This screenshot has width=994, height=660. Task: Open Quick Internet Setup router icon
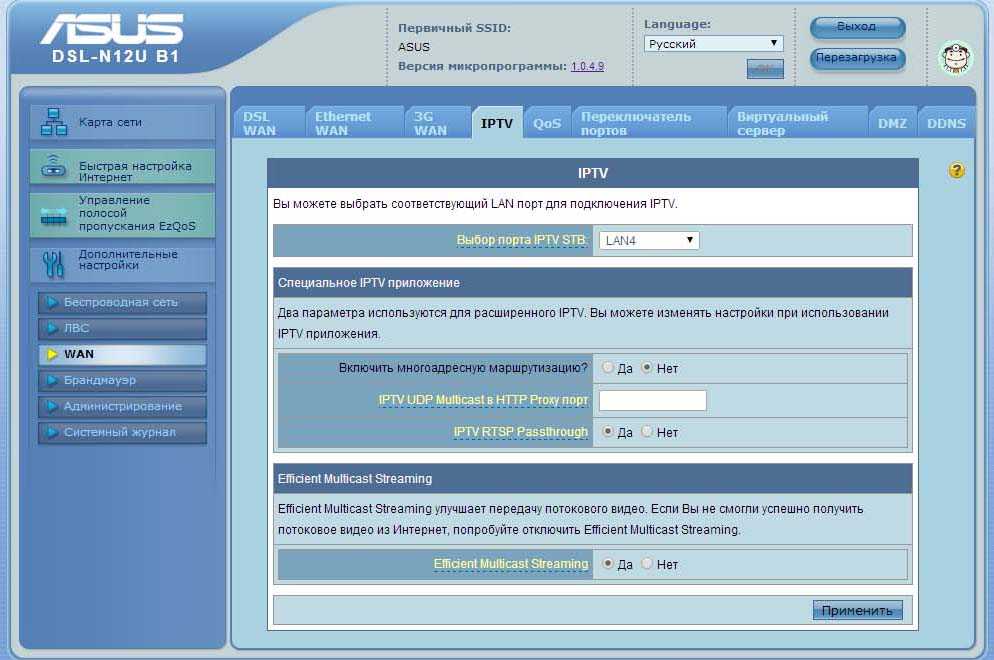(53, 167)
